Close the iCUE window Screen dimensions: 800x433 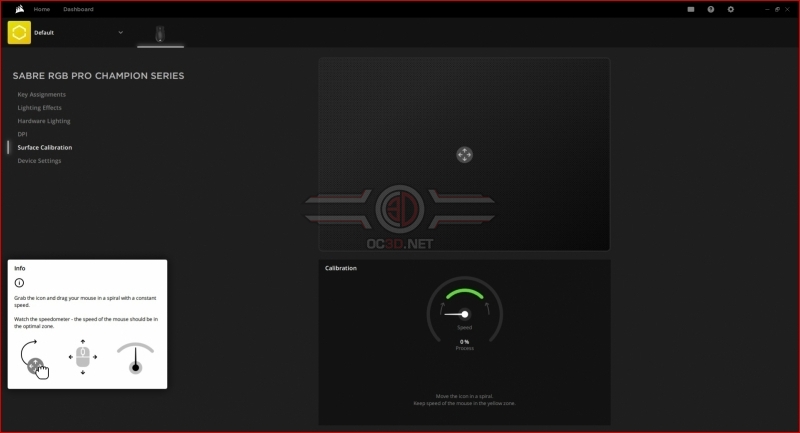click(x=787, y=9)
